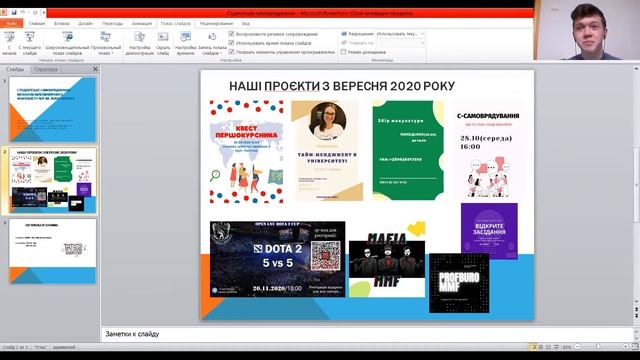This screenshot has width=640, height=360.
Task: Switch to the Анимация ribbon tab
Action: pos(142,24)
